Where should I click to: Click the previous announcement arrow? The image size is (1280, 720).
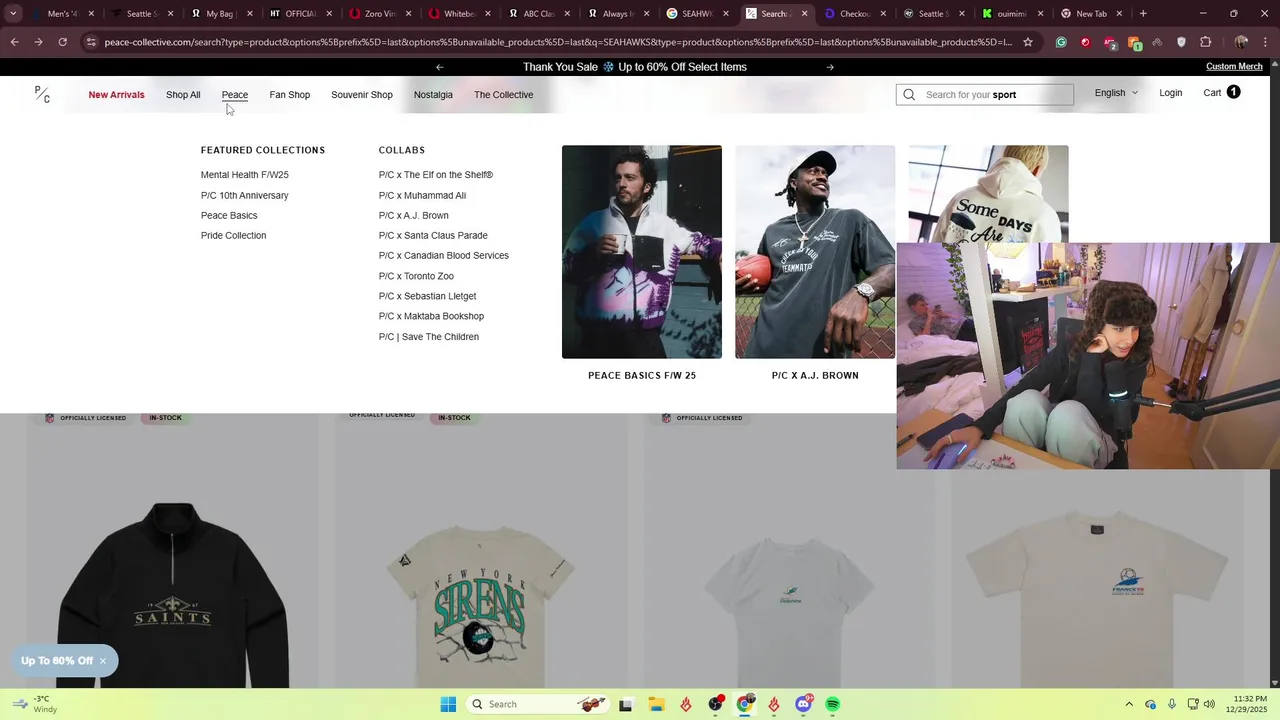[x=439, y=67]
